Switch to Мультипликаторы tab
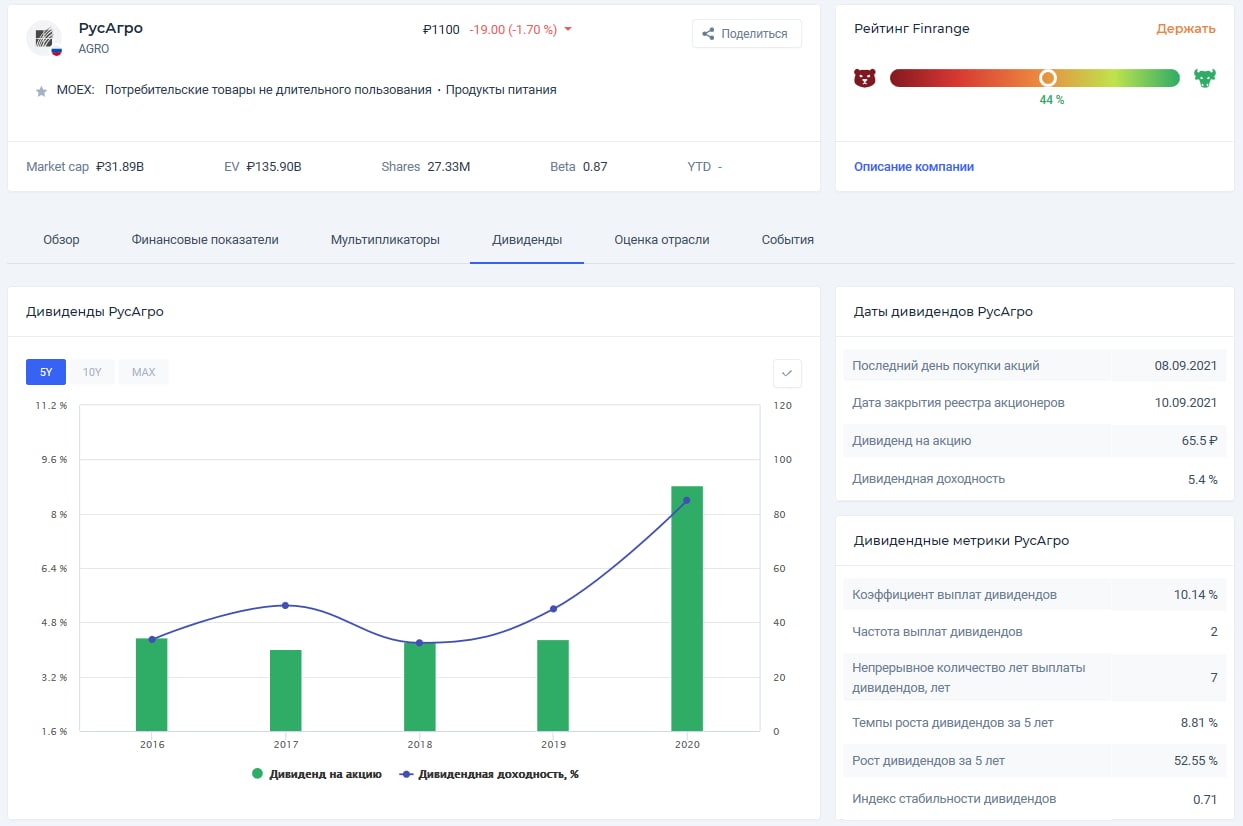The height and width of the screenshot is (826, 1243). (385, 240)
